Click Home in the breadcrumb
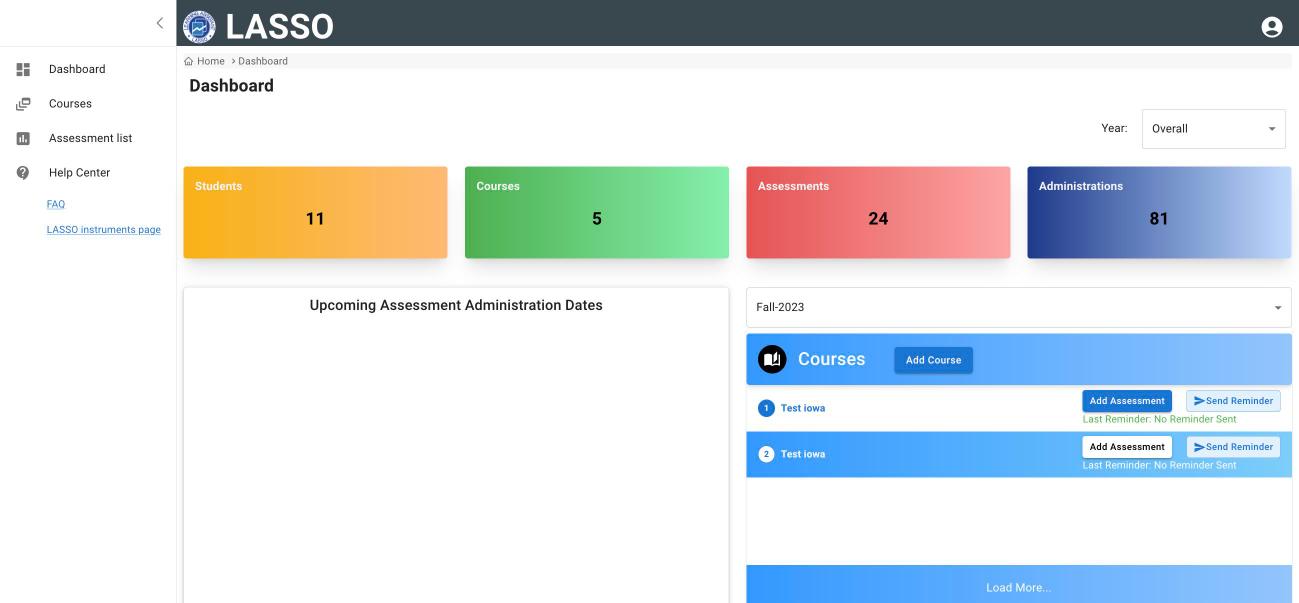This screenshot has height=603, width=1299. [210, 61]
